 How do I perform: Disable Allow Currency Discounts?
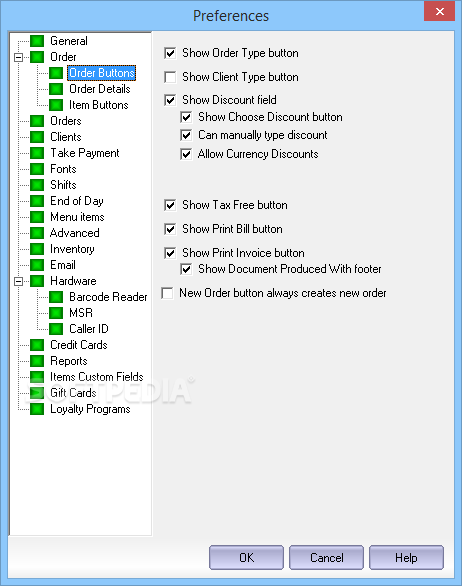[186, 154]
